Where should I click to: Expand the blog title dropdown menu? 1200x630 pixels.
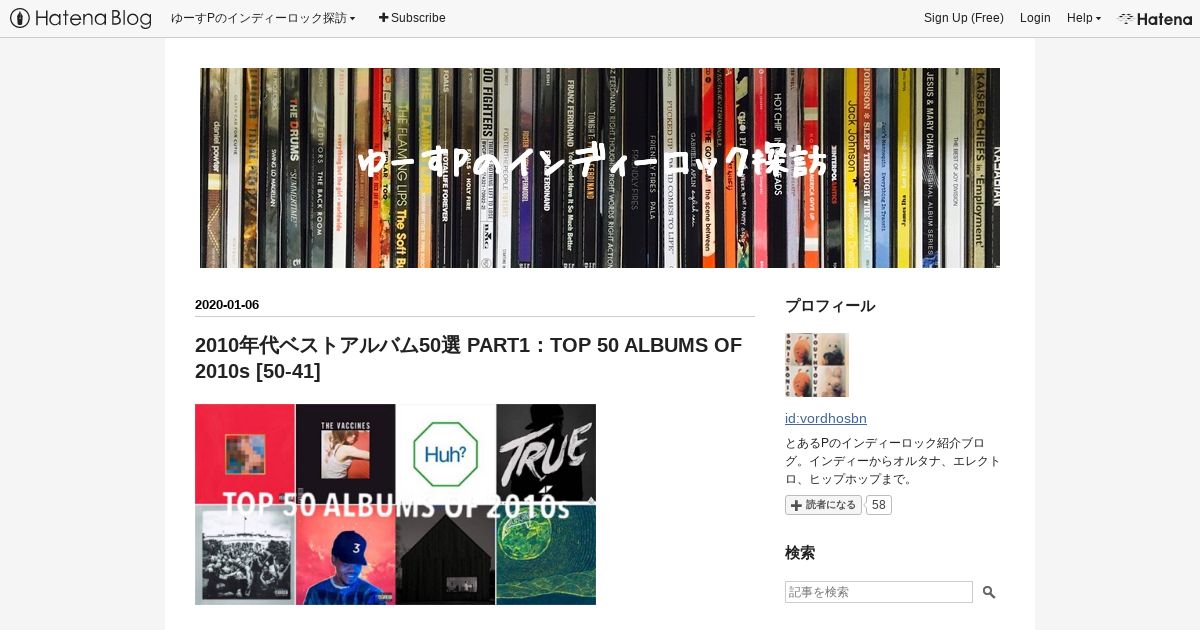coord(263,18)
